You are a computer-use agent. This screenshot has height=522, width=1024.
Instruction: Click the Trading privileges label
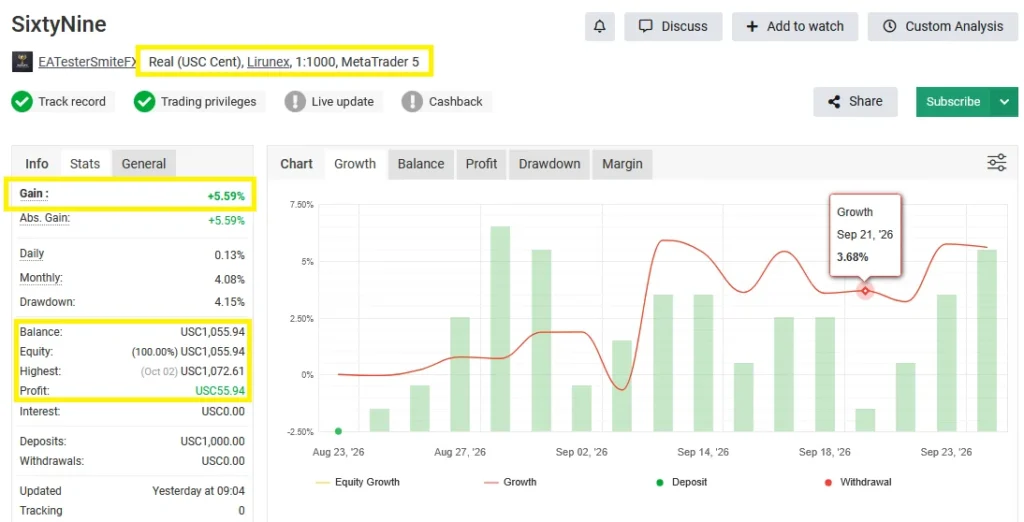(x=208, y=102)
